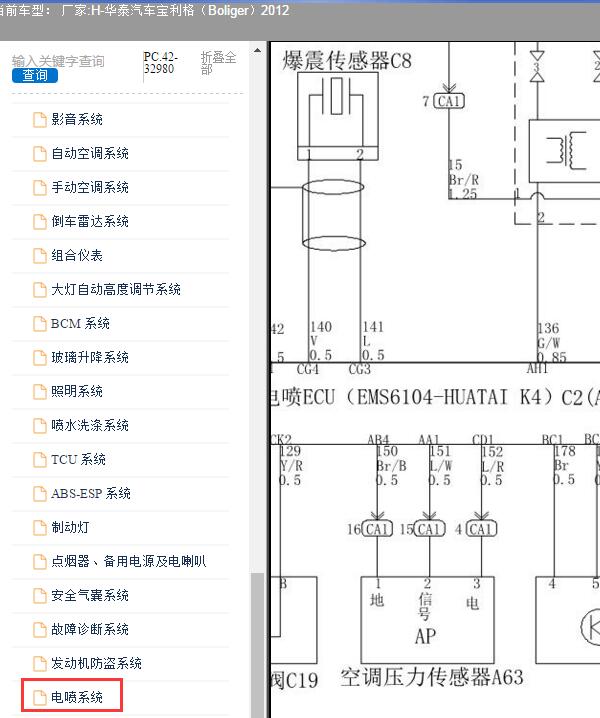The width and height of the screenshot is (600, 718).
Task: Click the vehicle model header text
Action: click(144, 10)
